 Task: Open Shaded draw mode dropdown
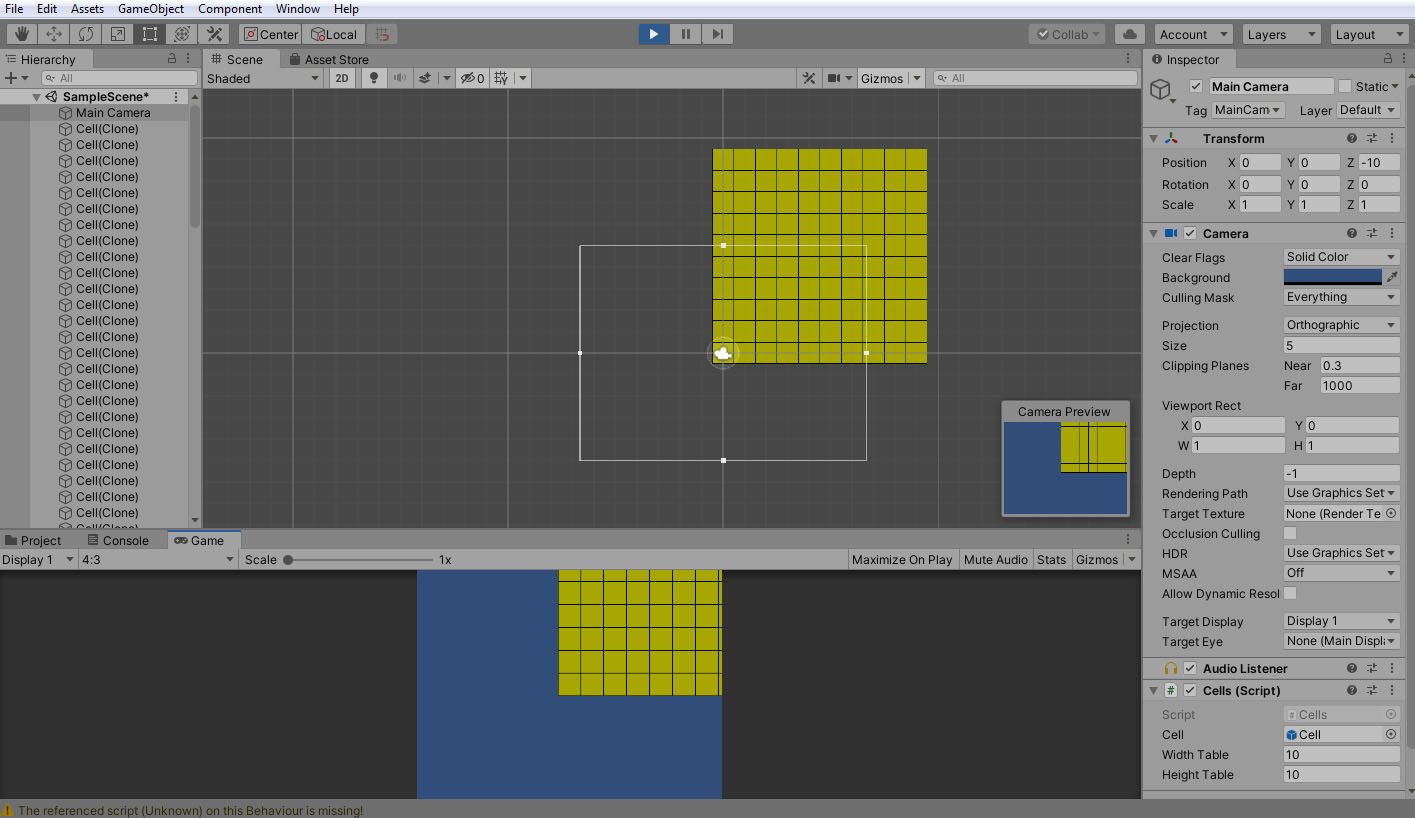[263, 78]
